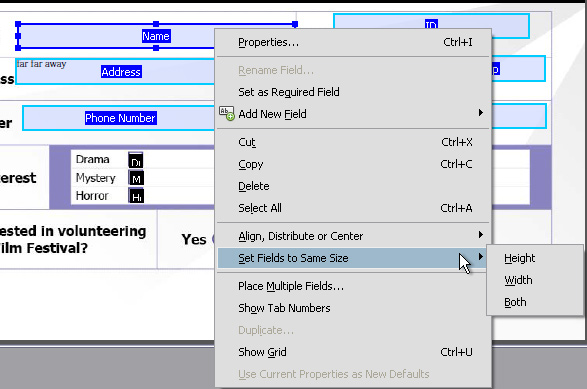The image size is (587, 389).
Task: Select the Horror checkbox field
Action: click(x=136, y=195)
